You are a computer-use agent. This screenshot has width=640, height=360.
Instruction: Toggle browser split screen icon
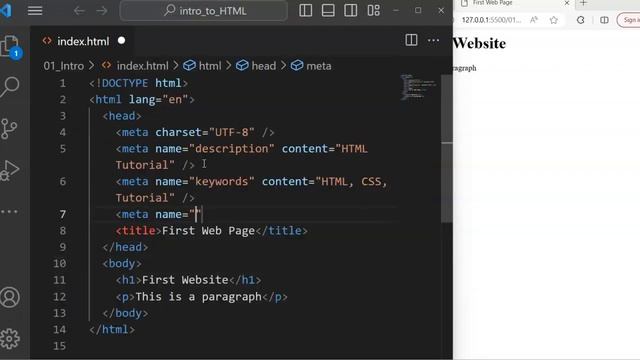pyautogui.click(x=604, y=20)
